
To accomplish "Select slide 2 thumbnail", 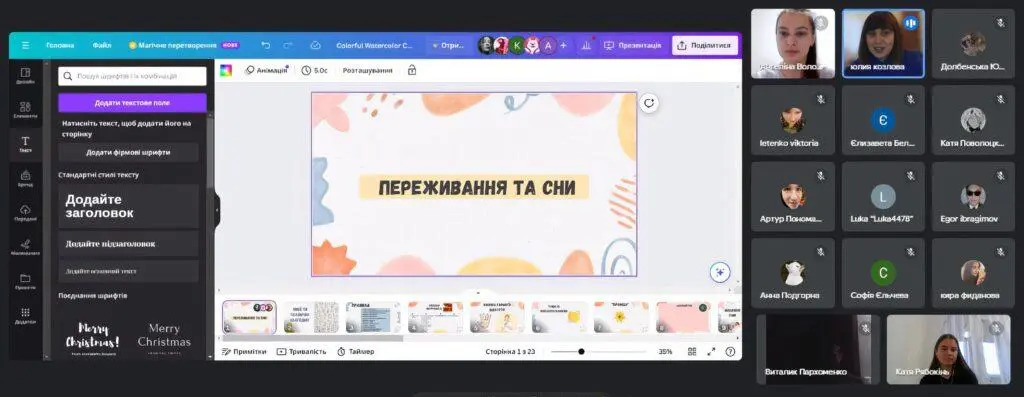I will [311, 317].
